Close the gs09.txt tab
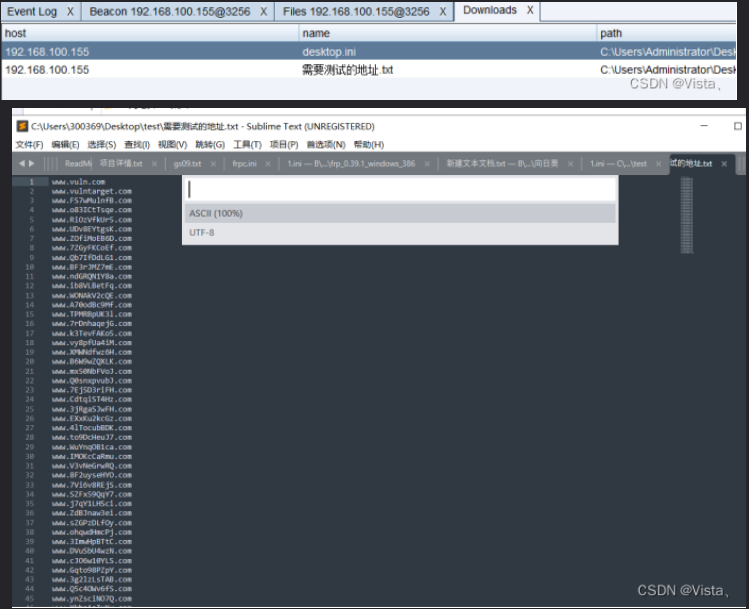 (213, 164)
